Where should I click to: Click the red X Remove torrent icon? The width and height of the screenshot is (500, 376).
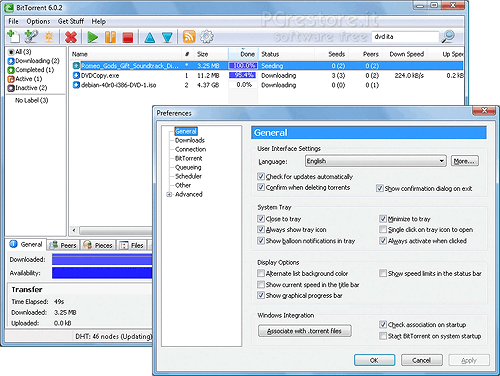tap(71, 37)
